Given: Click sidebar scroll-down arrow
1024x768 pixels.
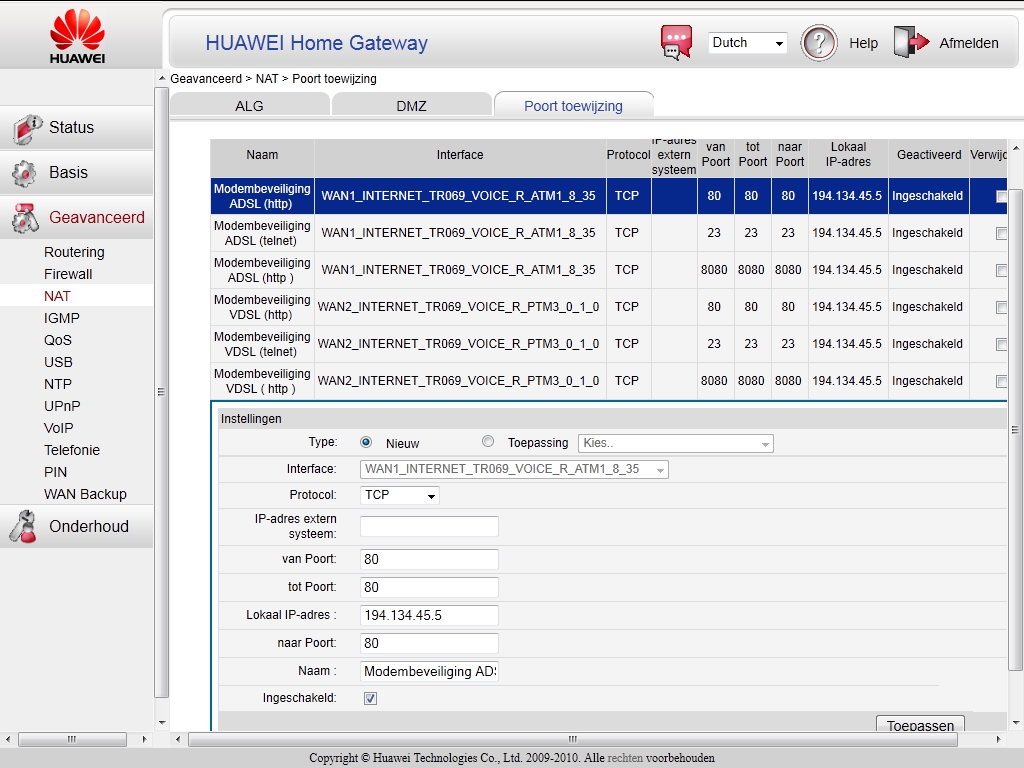Looking at the screenshot, I should (162, 723).
